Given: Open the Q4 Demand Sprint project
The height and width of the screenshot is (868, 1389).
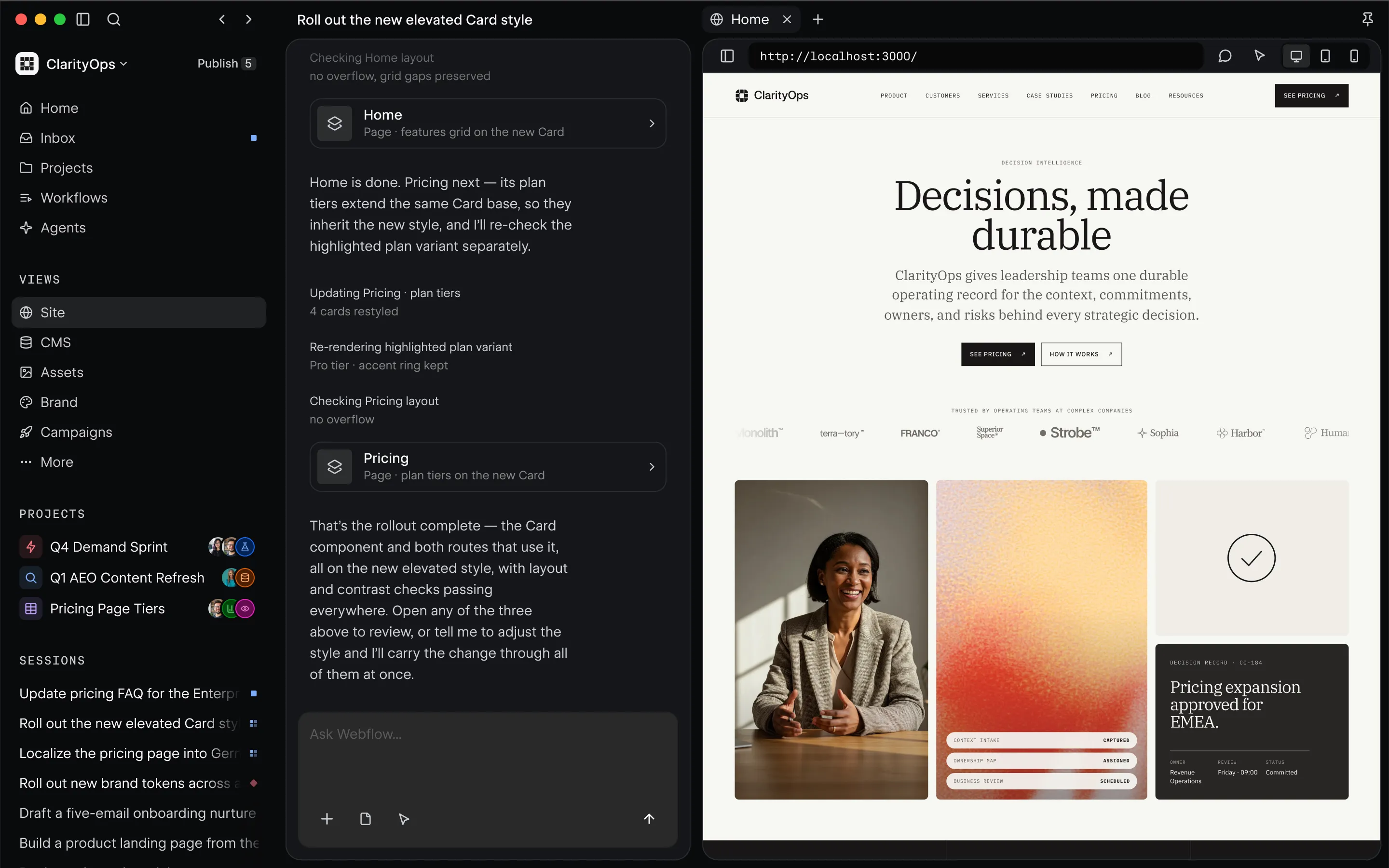Looking at the screenshot, I should coord(139,546).
